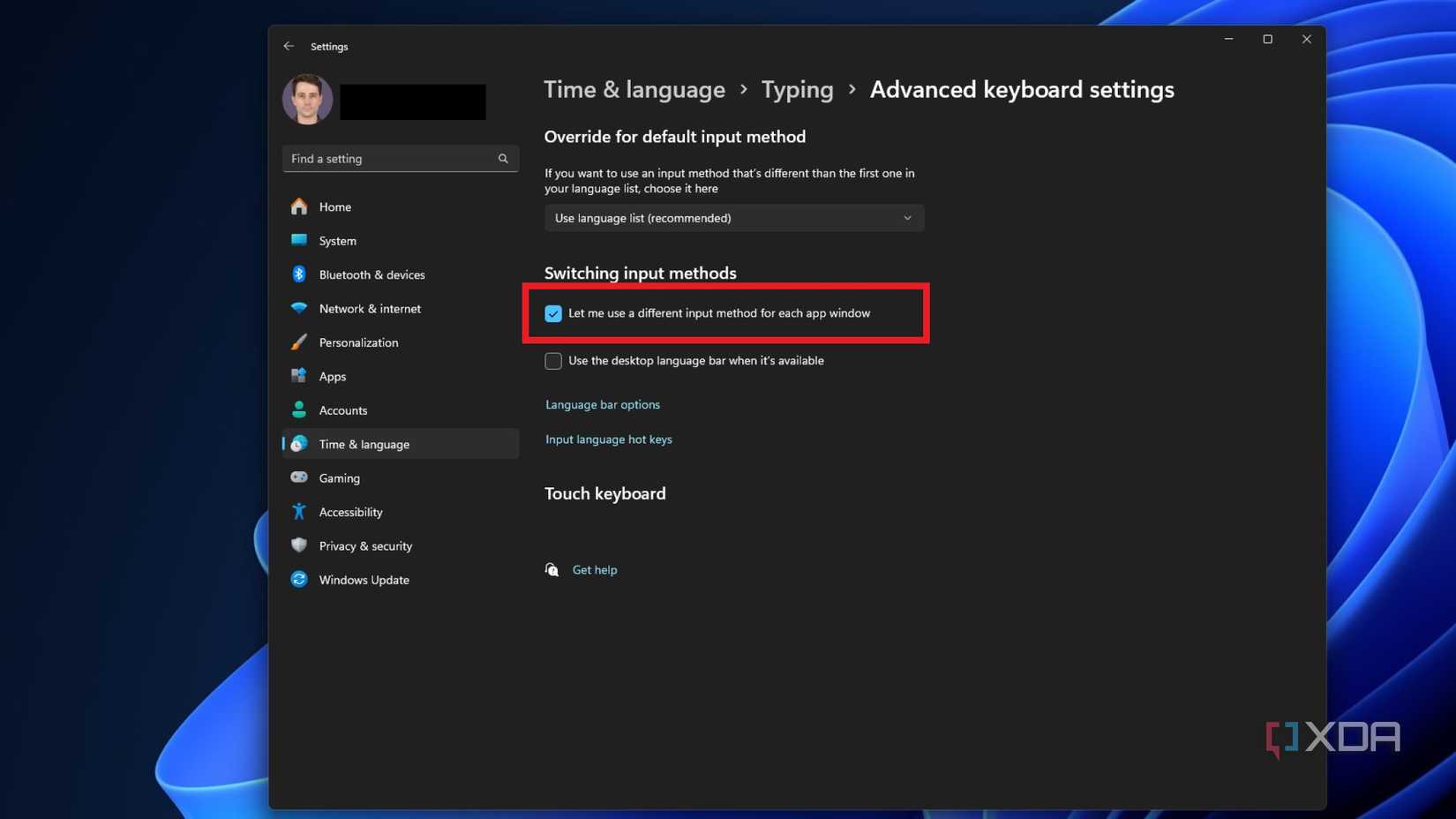Go to Typing in the breadcrumb
This screenshot has height=819, width=1456.
click(797, 90)
